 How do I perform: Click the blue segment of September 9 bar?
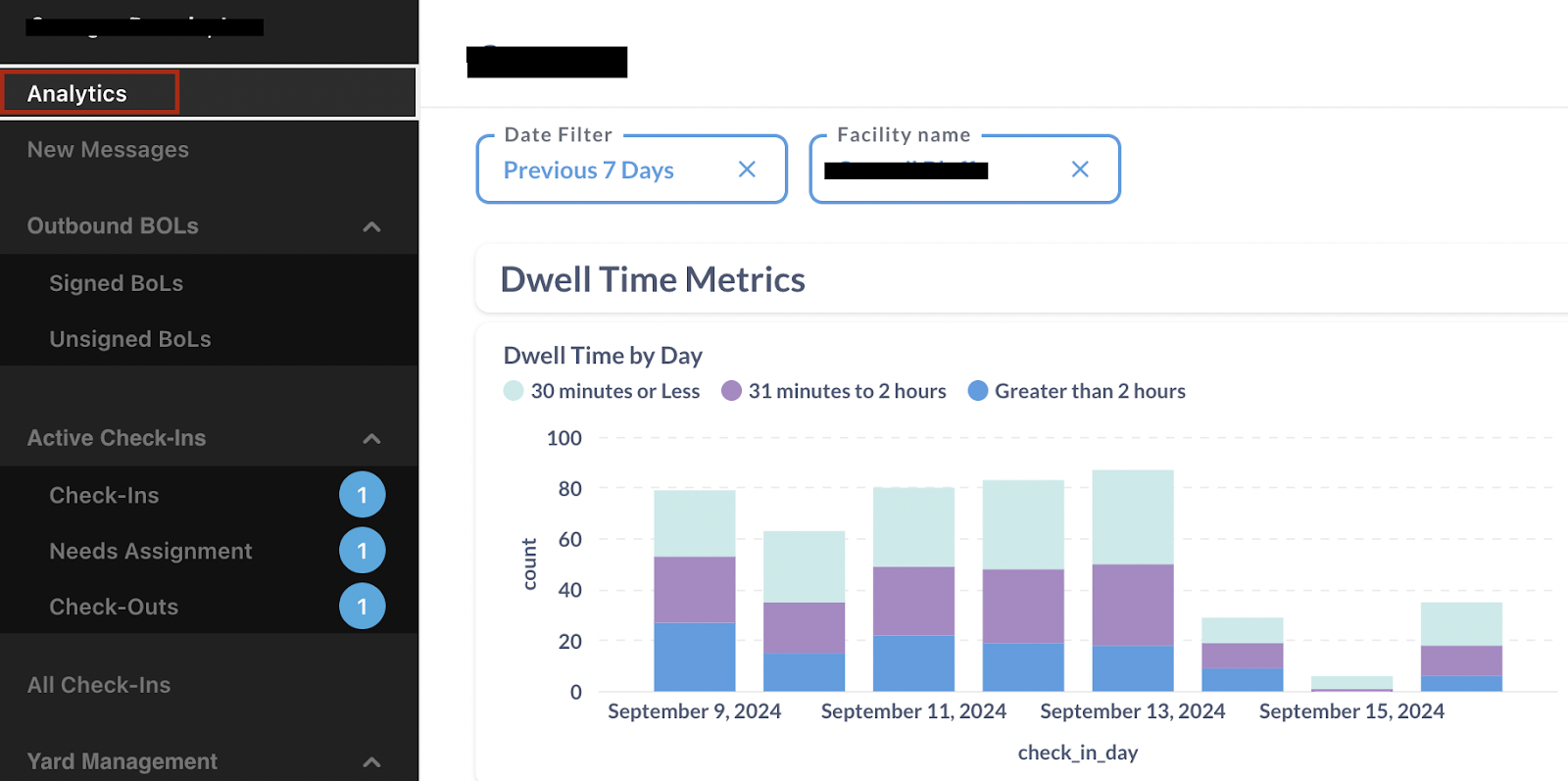pos(694,657)
